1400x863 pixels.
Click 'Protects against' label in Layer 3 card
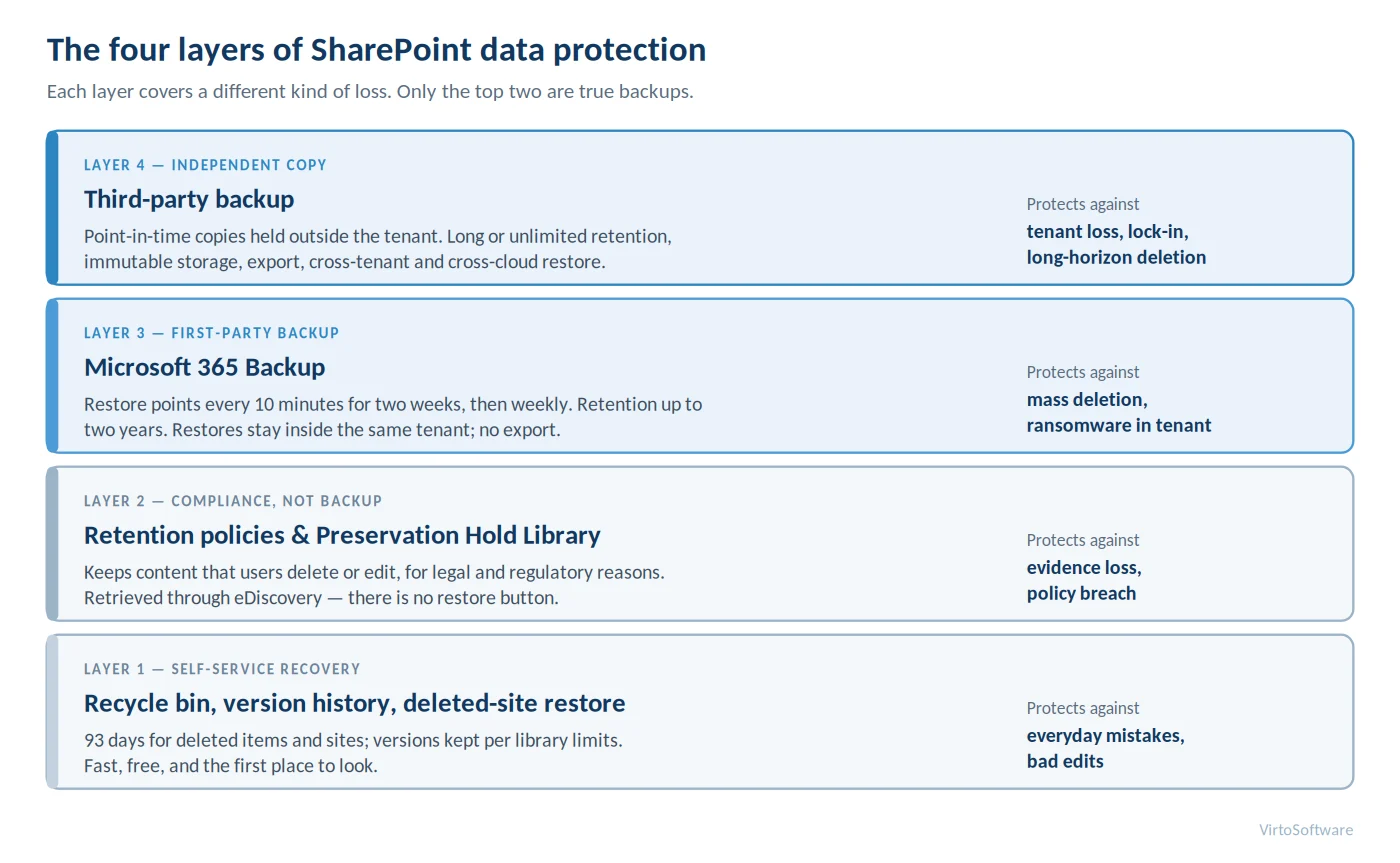[1083, 372]
